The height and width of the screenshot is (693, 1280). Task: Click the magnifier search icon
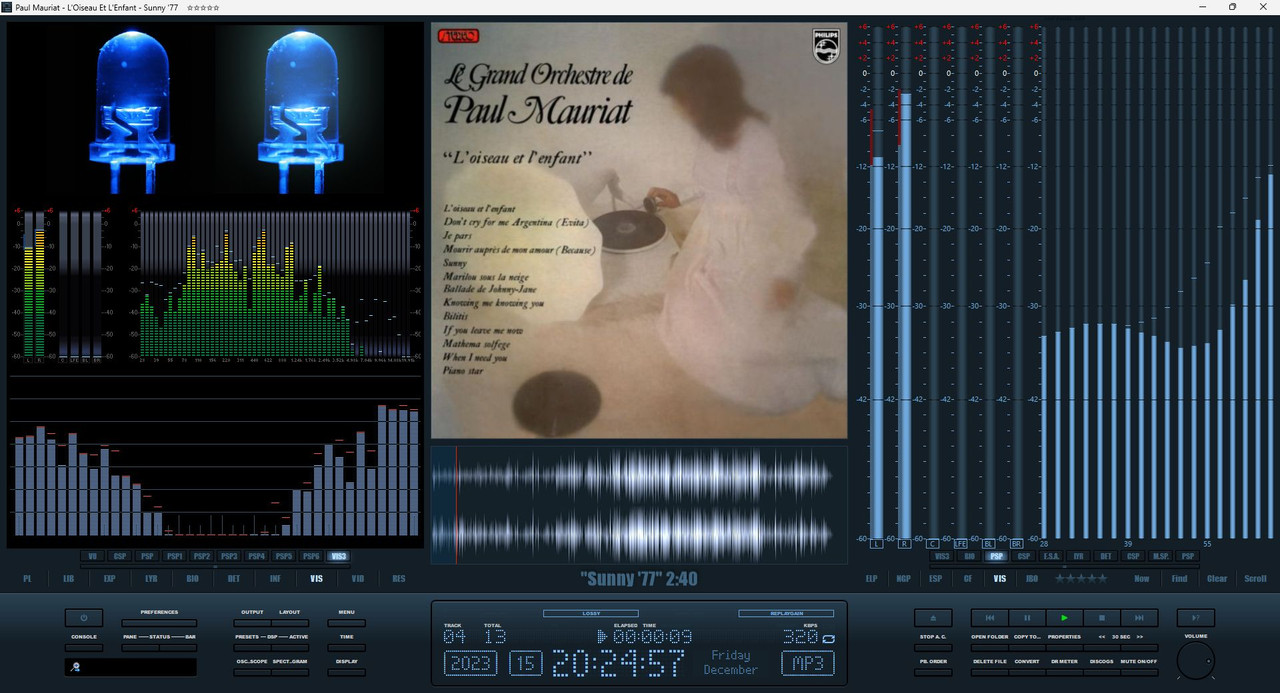coord(76,667)
